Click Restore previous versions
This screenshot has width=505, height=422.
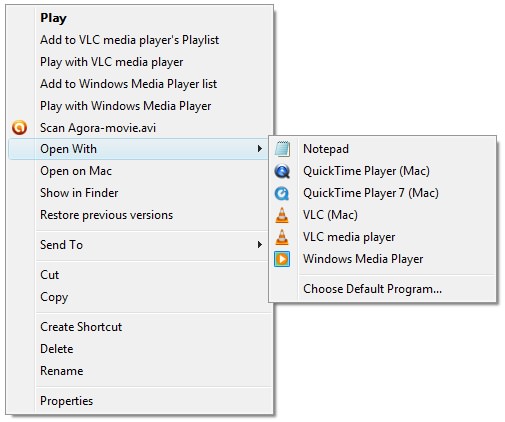(107, 215)
